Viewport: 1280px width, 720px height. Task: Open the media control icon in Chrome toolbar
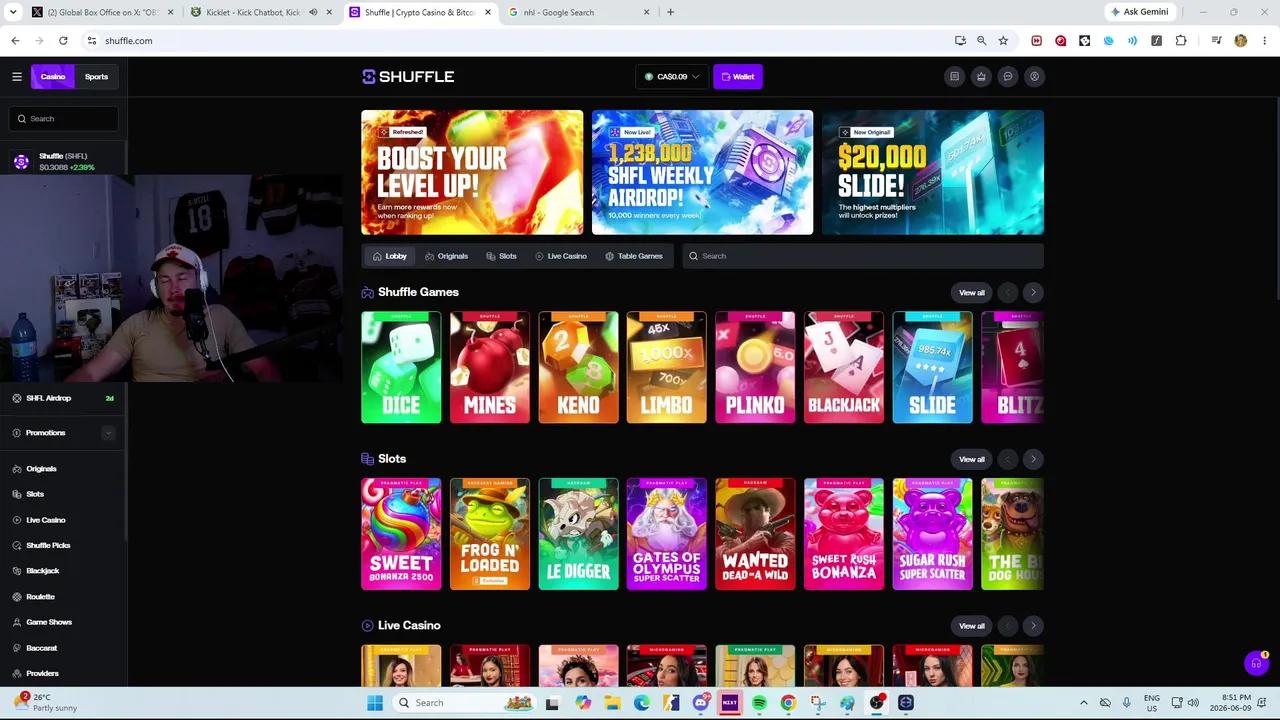pyautogui.click(x=1216, y=41)
